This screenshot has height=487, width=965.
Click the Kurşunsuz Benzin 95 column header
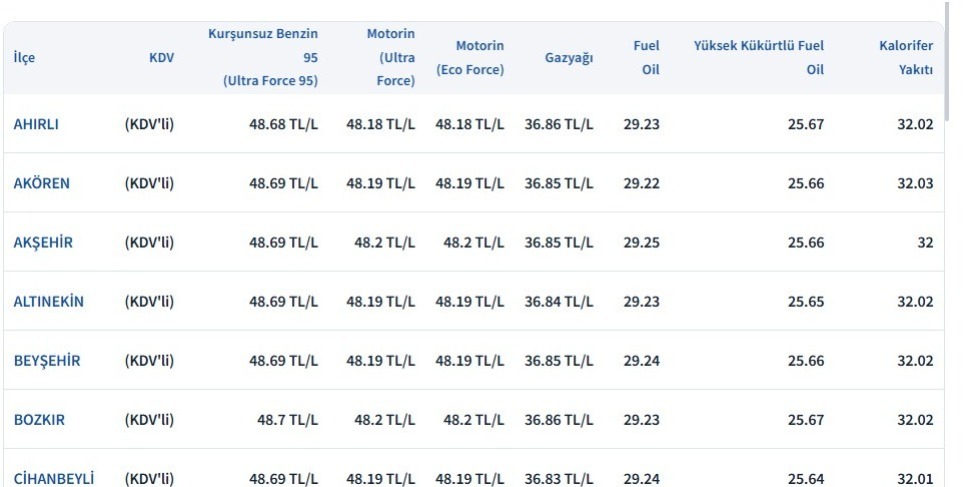[x=263, y=57]
